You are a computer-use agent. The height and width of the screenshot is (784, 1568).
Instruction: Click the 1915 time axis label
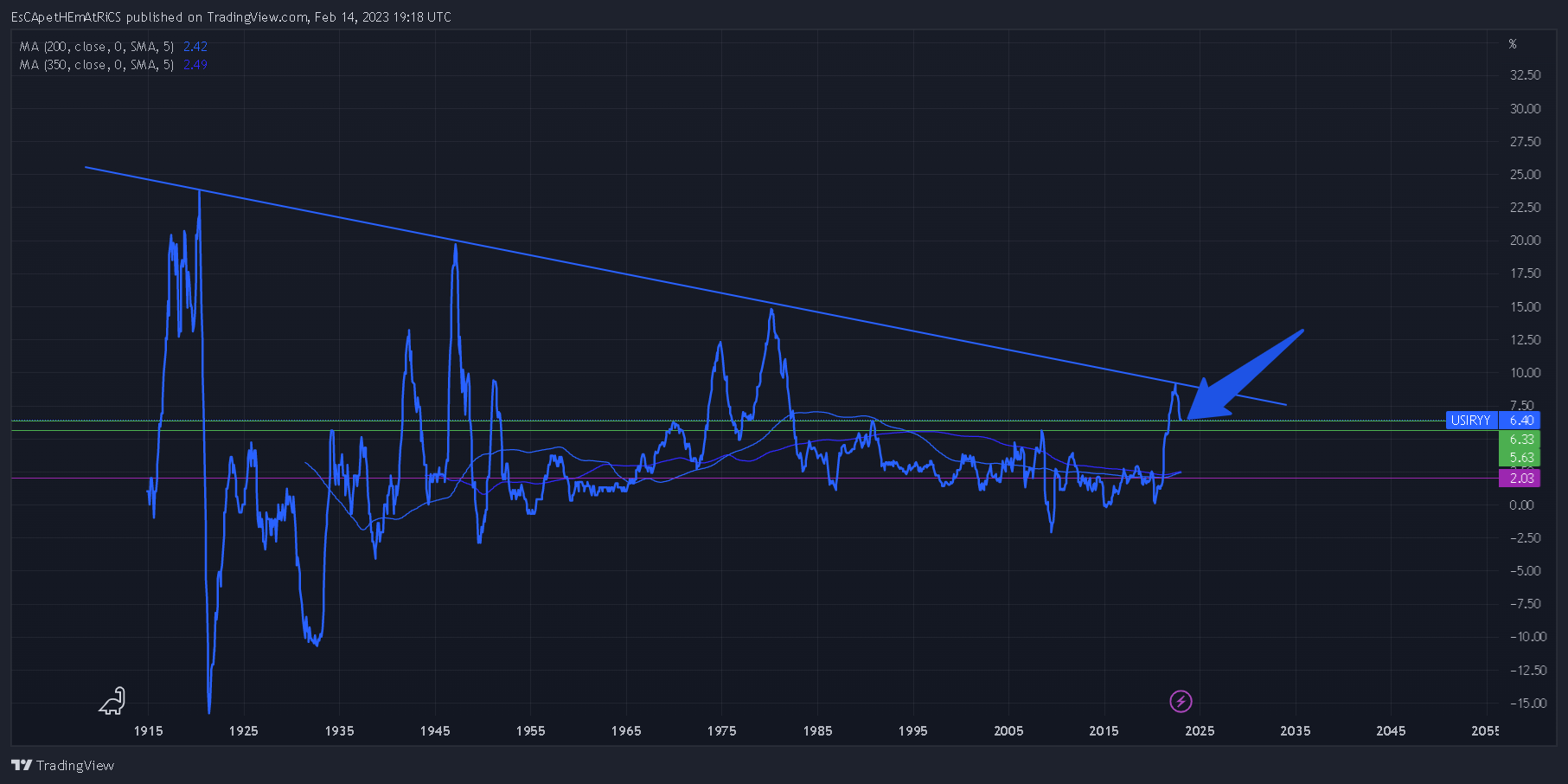tap(148, 730)
